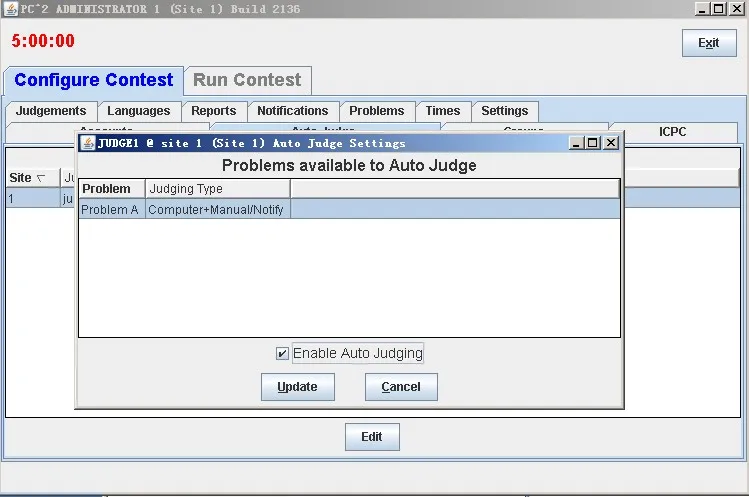Screen dimensions: 749x497
Task: Open the Reports tab
Action: [x=214, y=111]
